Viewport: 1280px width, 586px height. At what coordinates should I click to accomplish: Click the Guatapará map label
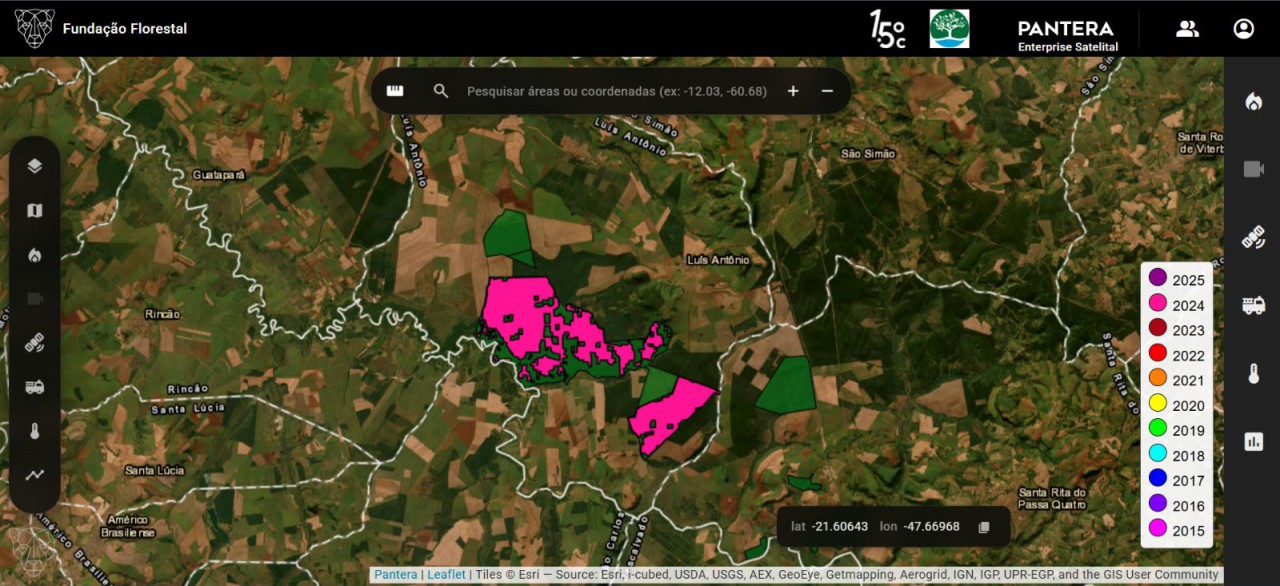point(219,174)
